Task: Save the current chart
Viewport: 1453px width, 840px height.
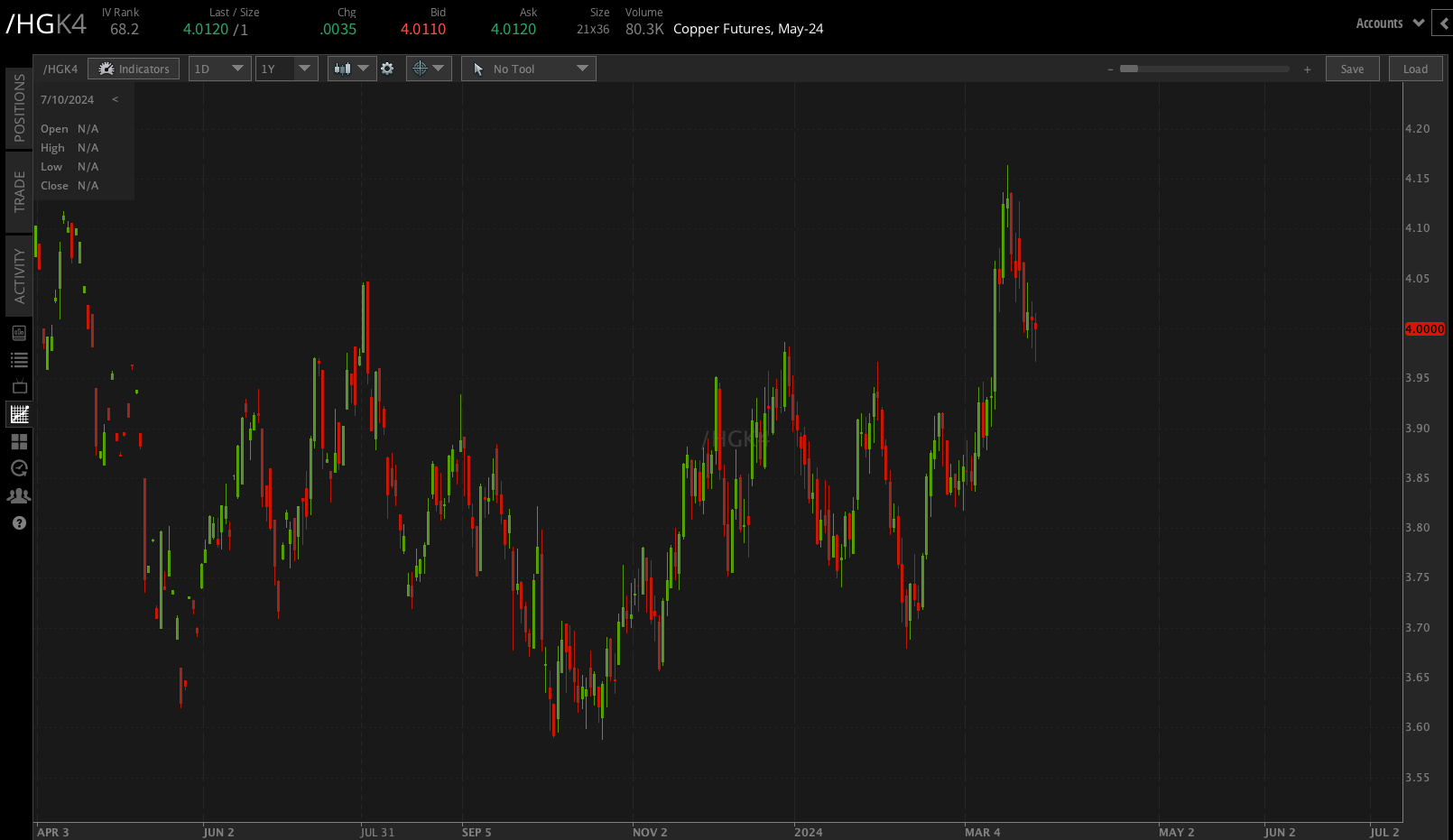Action: pos(1352,69)
